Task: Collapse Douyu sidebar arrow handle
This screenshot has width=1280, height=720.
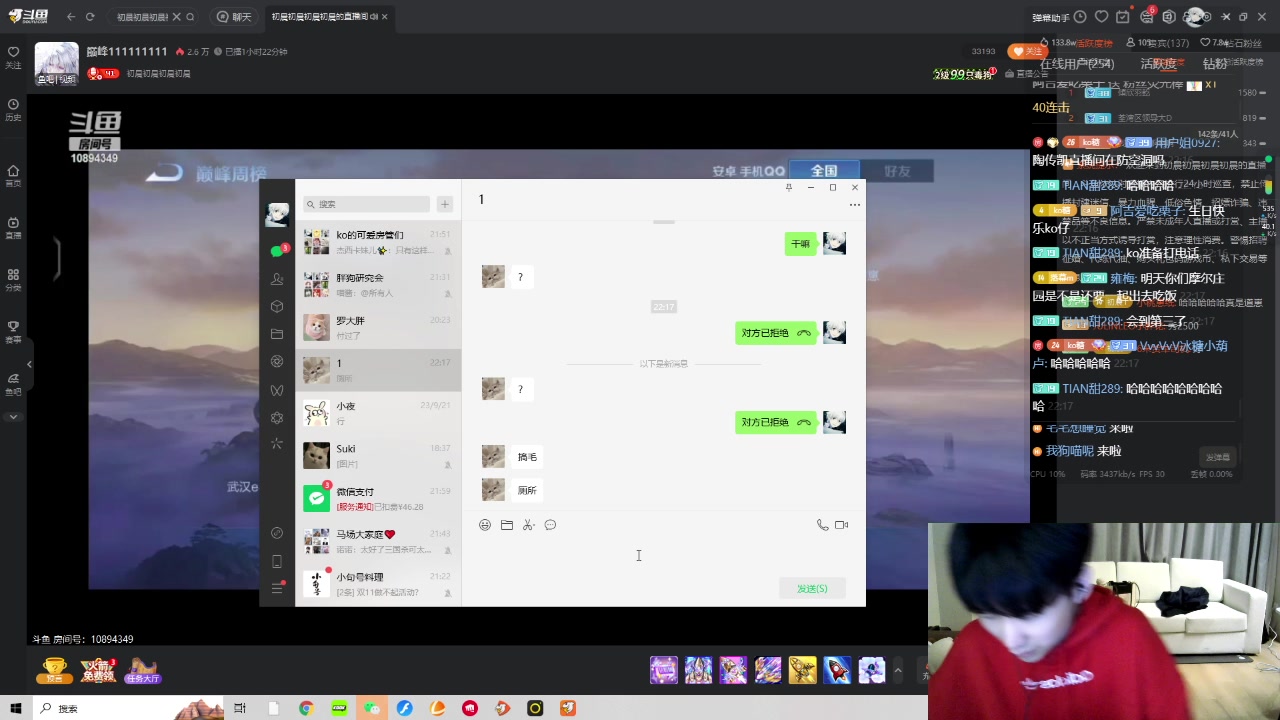Action: click(x=30, y=365)
